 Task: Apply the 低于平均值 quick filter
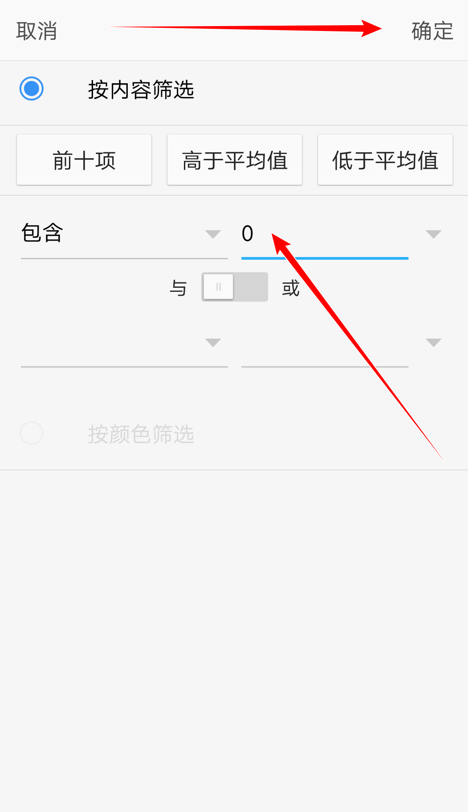[x=385, y=160]
